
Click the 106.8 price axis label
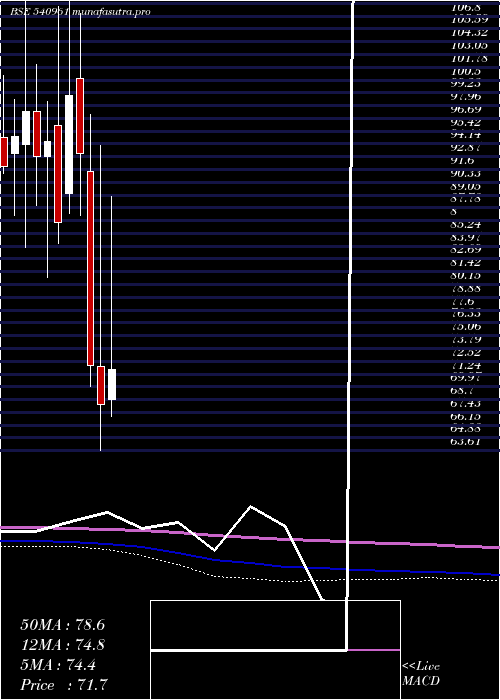(467, 8)
